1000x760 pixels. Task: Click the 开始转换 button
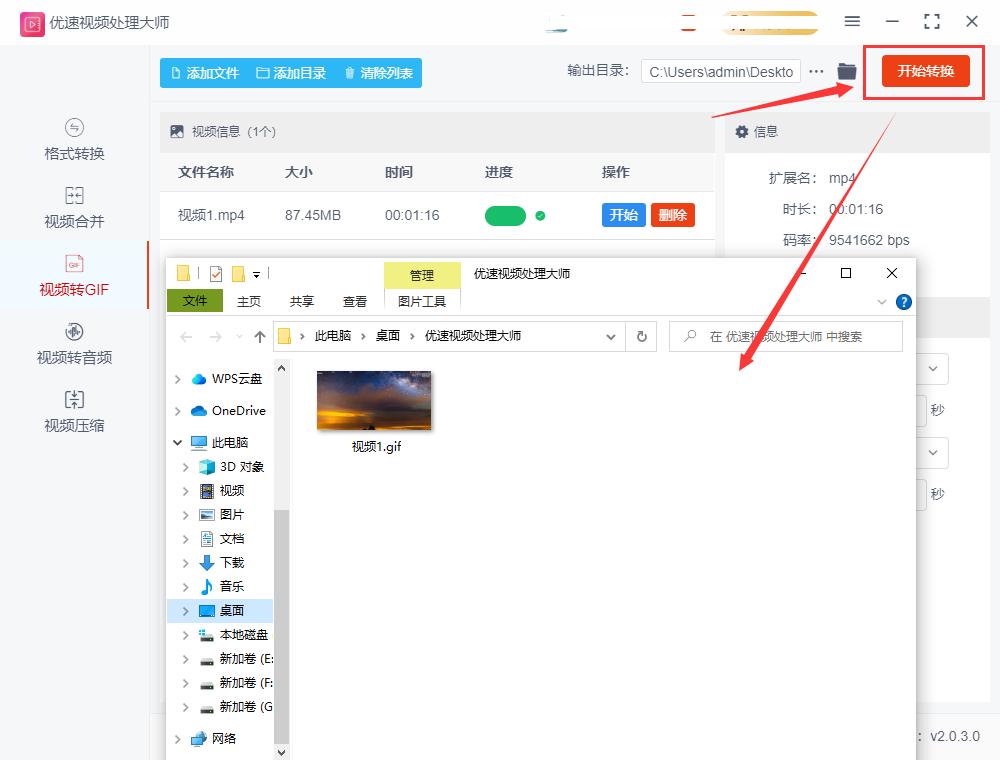click(x=922, y=72)
